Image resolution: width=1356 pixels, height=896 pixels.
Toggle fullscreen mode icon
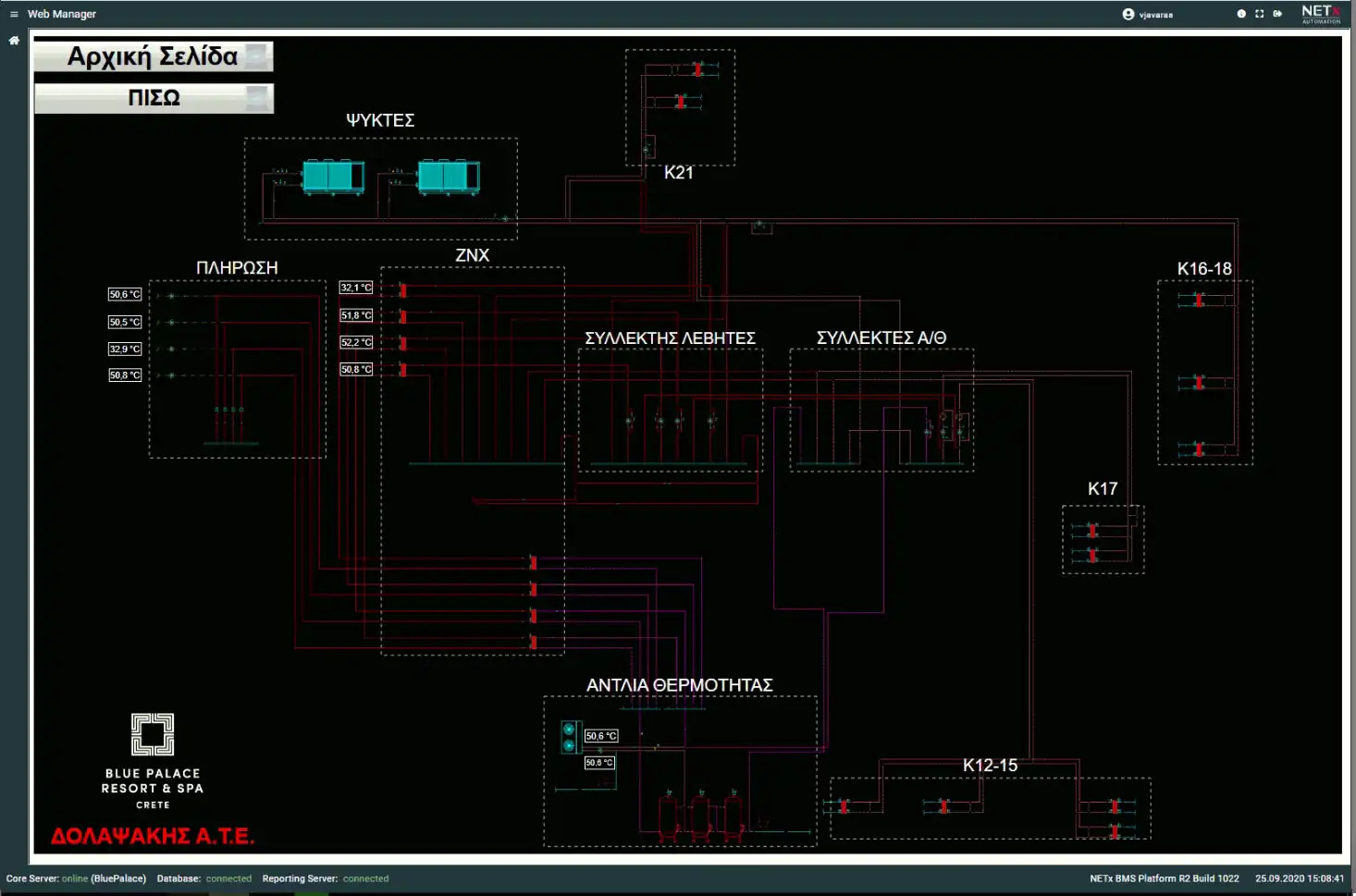[1259, 14]
